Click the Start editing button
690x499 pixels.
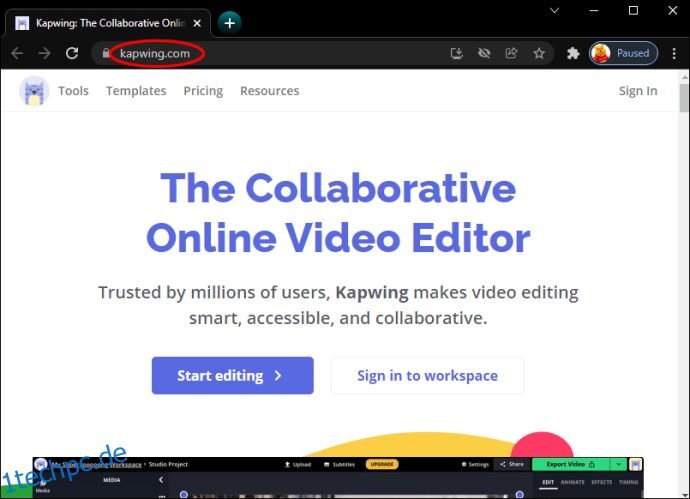tap(232, 375)
